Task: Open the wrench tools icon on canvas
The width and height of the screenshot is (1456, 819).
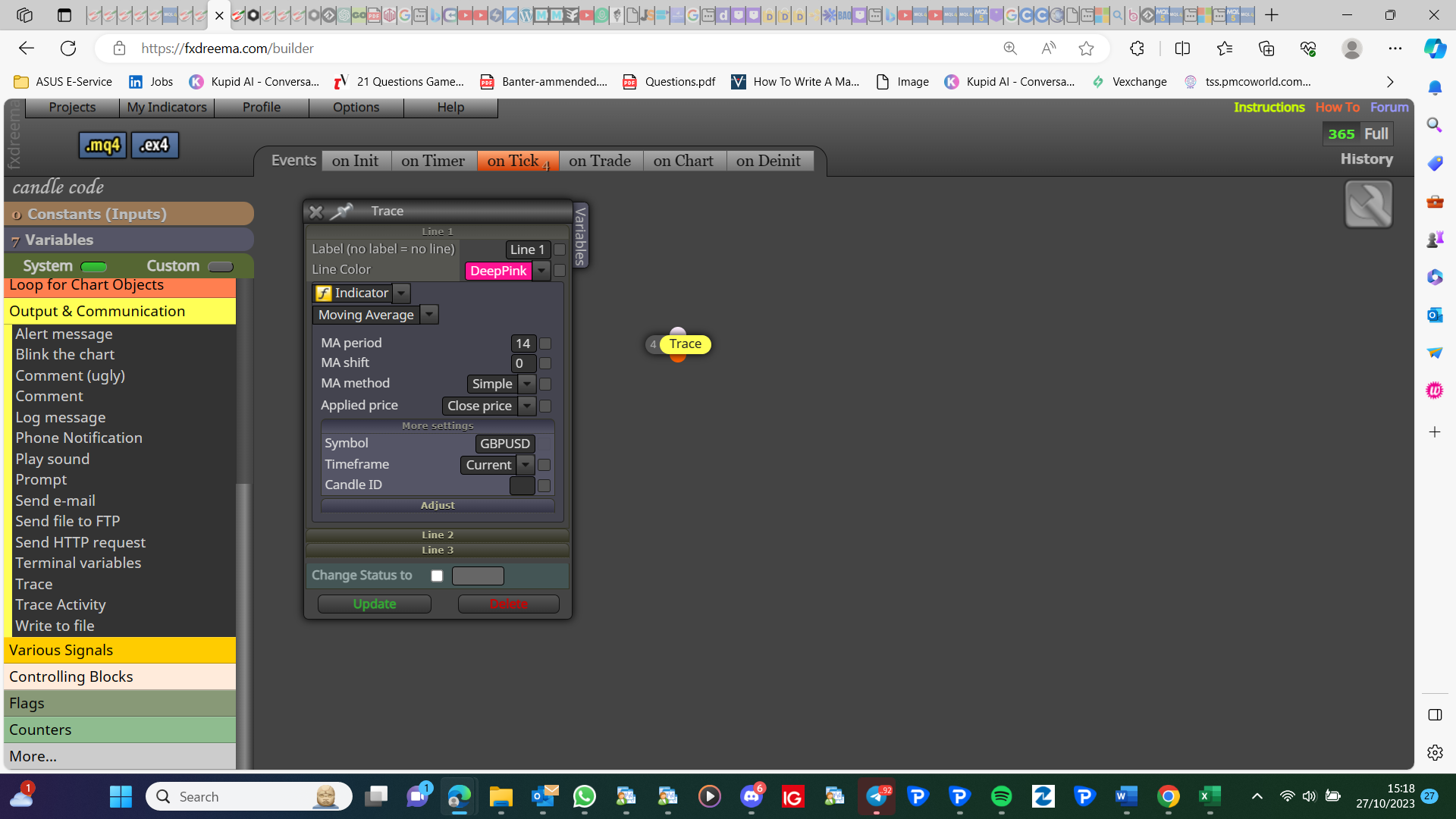Action: point(1368,204)
